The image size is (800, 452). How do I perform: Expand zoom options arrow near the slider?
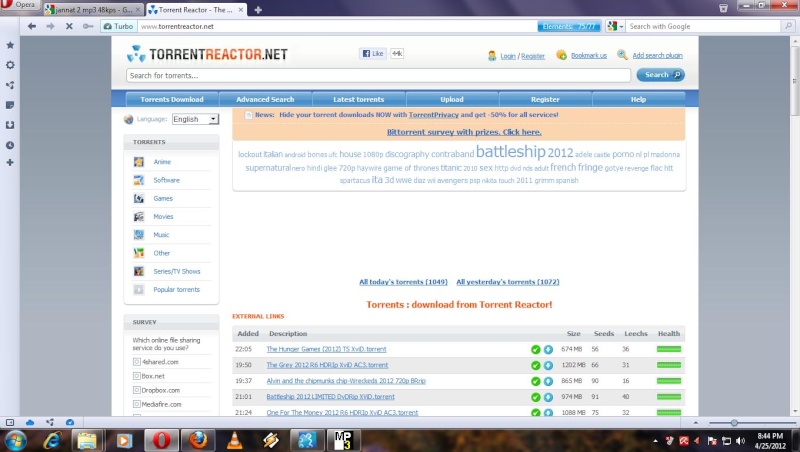[x=695, y=422]
